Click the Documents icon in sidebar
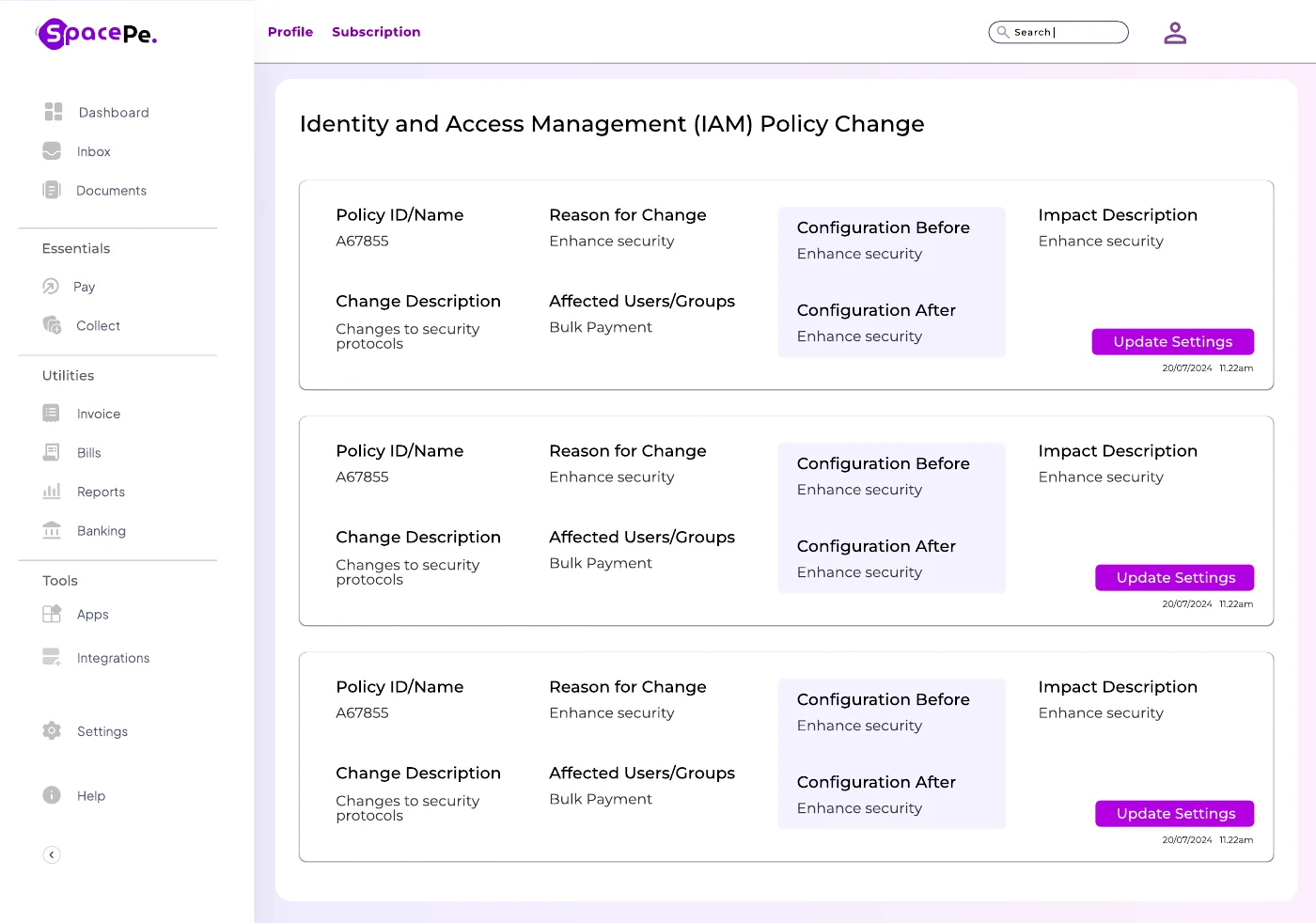The image size is (1316, 923). tap(52, 190)
